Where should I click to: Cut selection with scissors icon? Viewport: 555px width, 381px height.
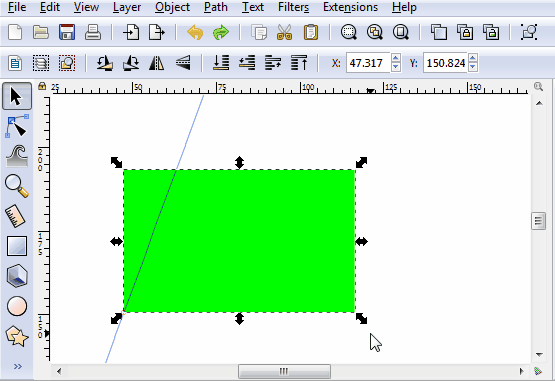(285, 33)
